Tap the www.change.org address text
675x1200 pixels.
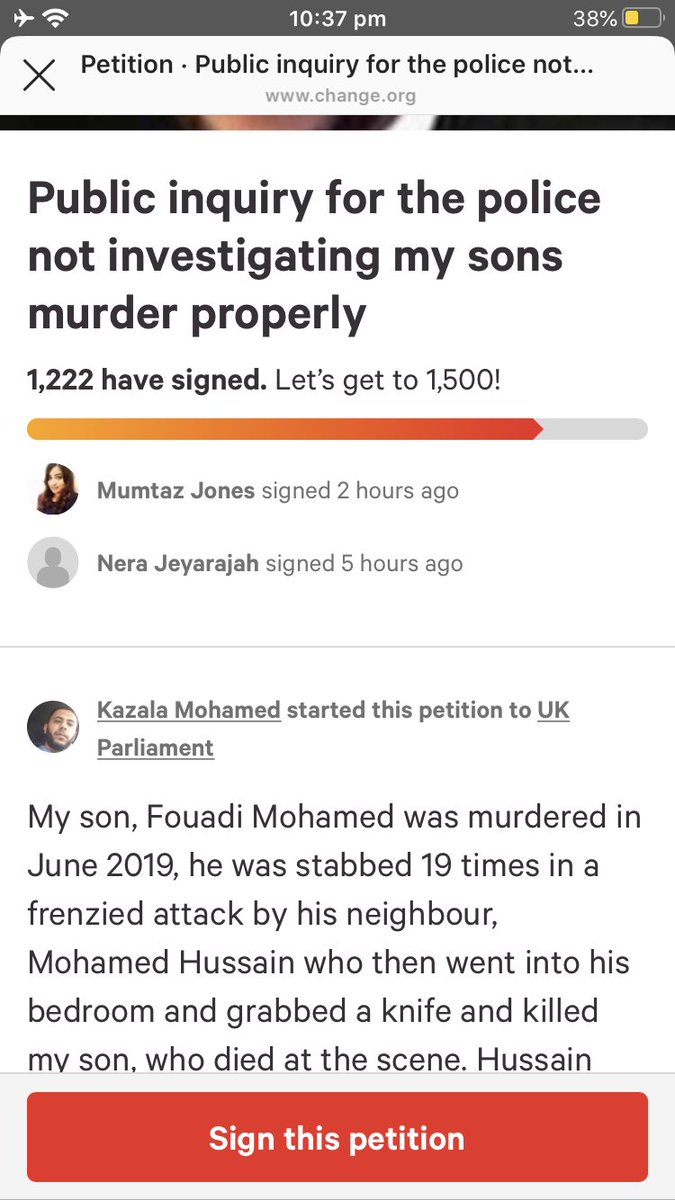point(340,97)
